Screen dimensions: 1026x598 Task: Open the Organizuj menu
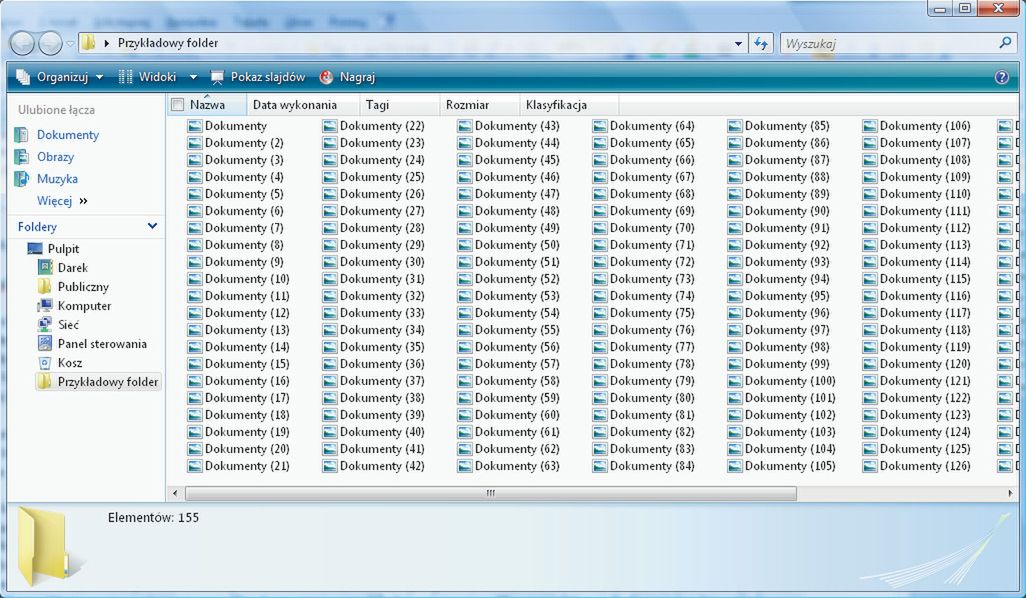pyautogui.click(x=60, y=77)
